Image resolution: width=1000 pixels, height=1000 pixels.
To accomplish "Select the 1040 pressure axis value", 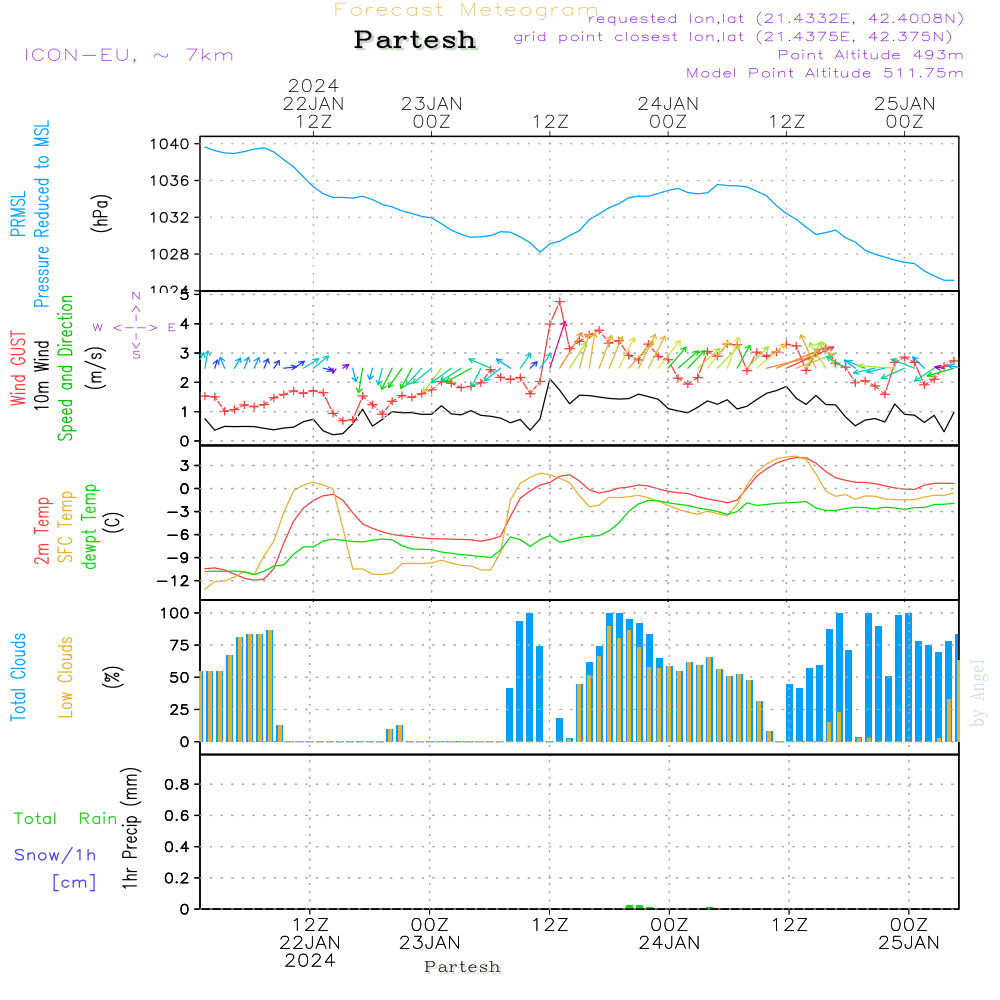I will click(170, 144).
